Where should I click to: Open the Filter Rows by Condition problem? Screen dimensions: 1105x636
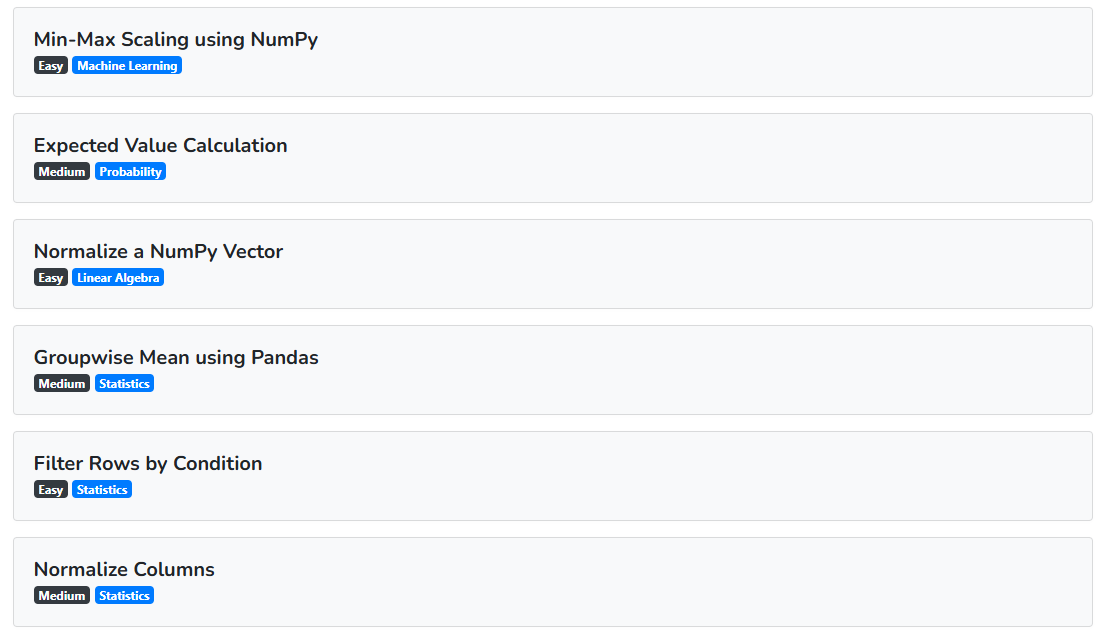point(148,464)
